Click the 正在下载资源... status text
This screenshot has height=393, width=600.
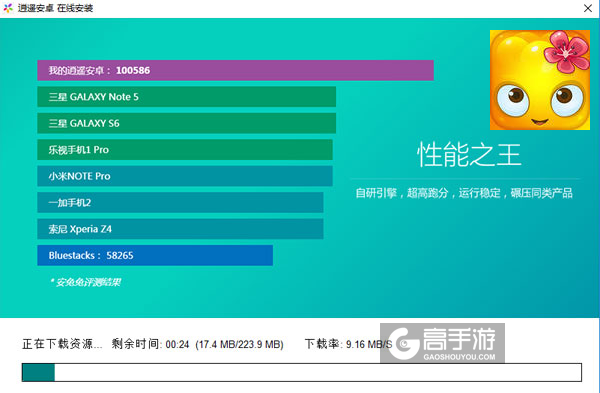[62, 344]
